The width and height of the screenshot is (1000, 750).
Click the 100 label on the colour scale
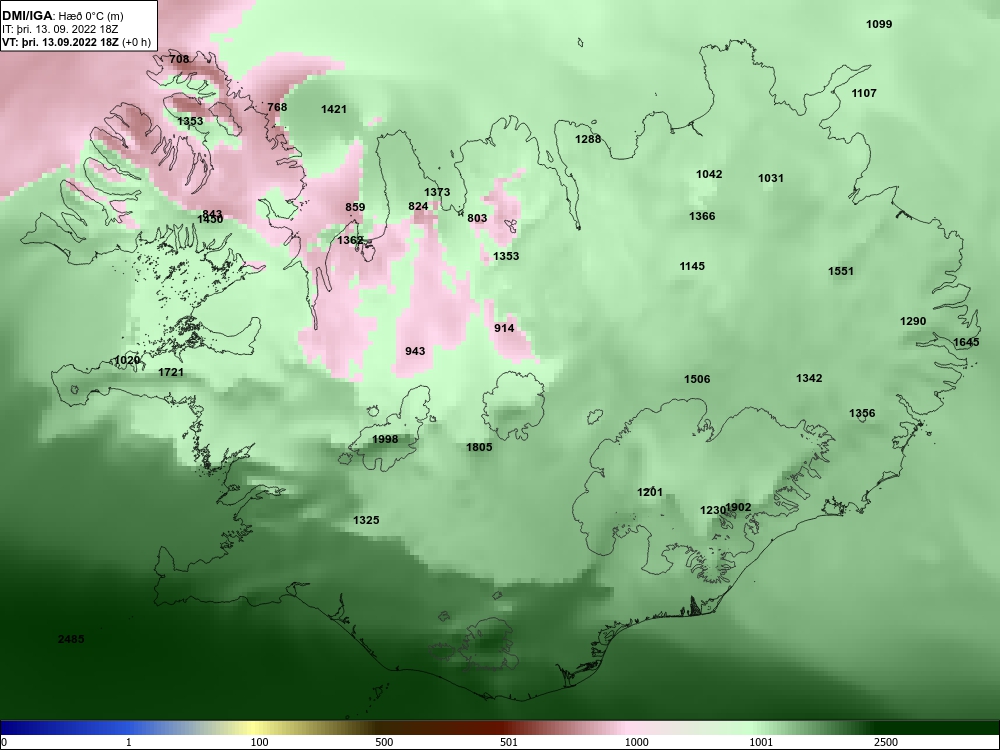coord(259,742)
